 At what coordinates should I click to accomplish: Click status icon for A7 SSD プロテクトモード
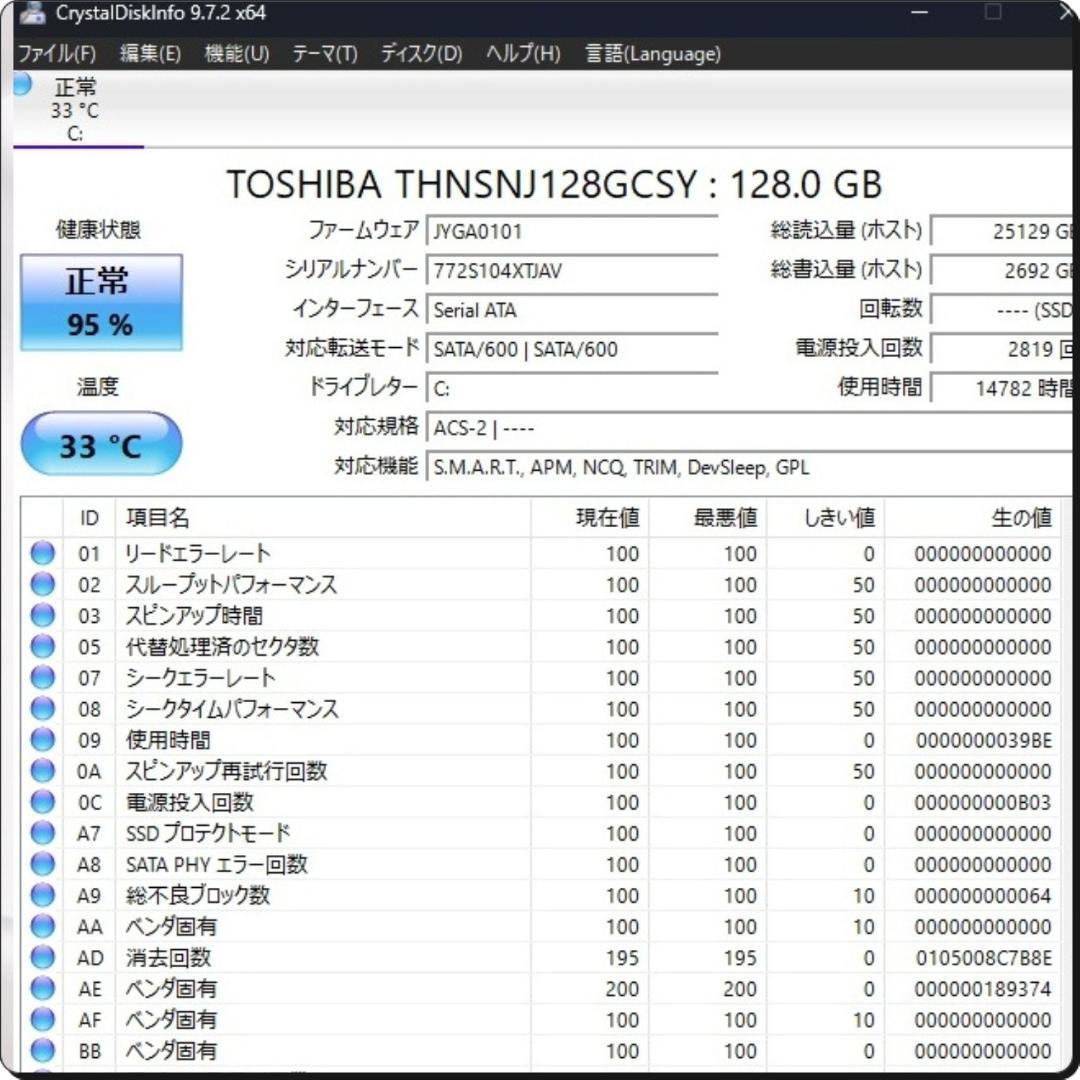tap(43, 833)
